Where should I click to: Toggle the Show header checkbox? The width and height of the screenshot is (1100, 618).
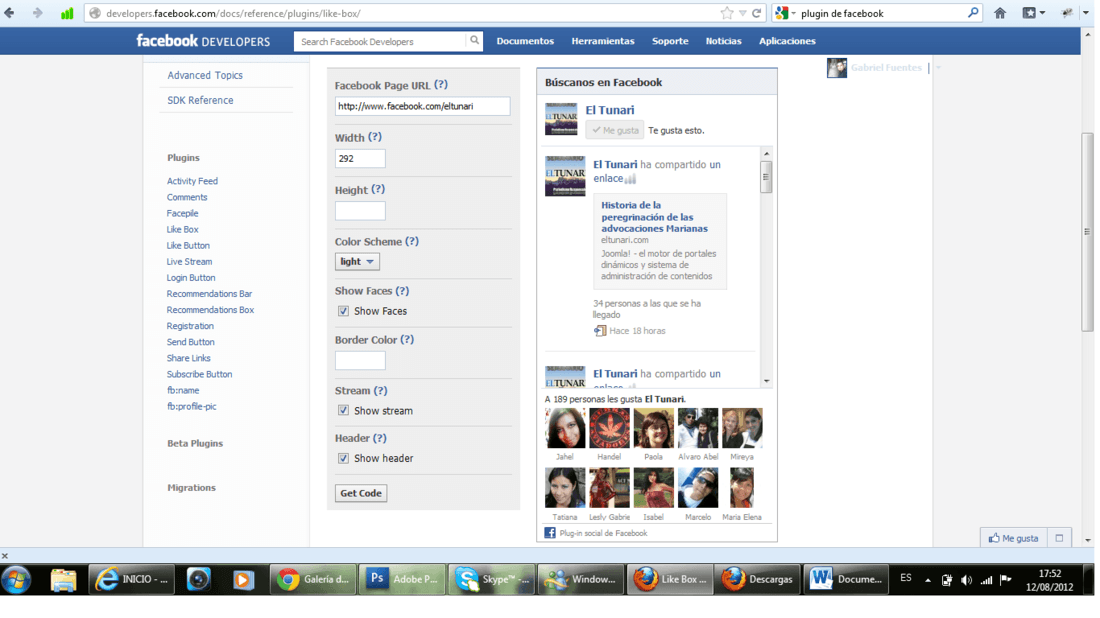coord(343,458)
